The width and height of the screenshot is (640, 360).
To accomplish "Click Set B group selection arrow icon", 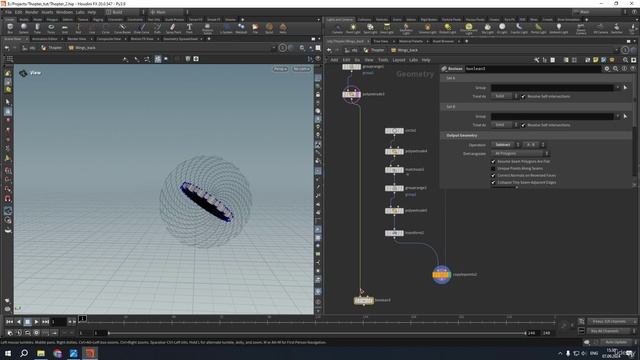I will (x=626, y=116).
